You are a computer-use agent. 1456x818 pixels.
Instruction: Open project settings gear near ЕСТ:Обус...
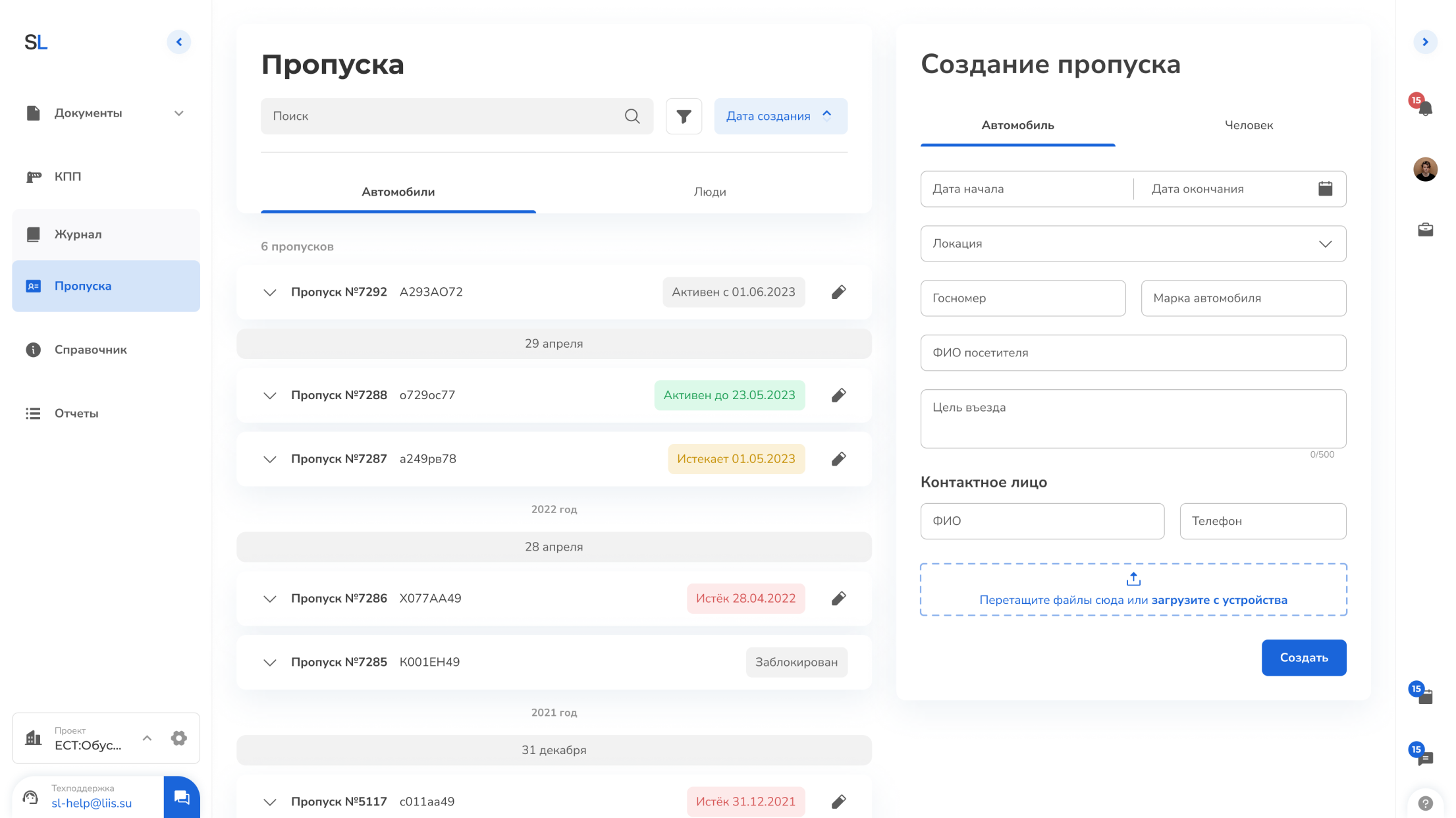[x=178, y=738]
